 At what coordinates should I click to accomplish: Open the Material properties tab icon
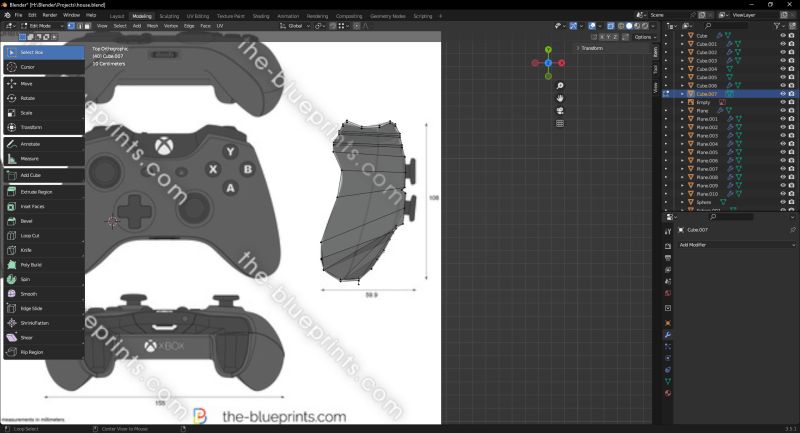(x=668, y=393)
